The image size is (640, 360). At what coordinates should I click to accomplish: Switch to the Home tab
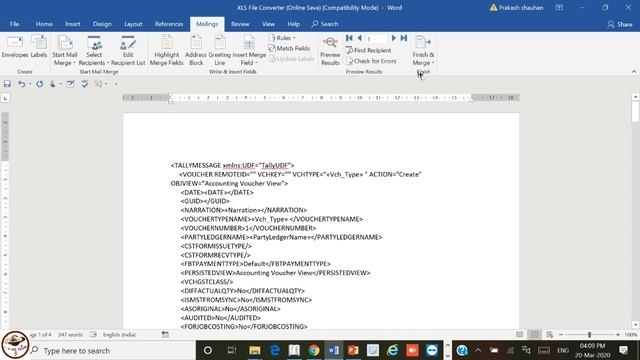[x=44, y=24]
